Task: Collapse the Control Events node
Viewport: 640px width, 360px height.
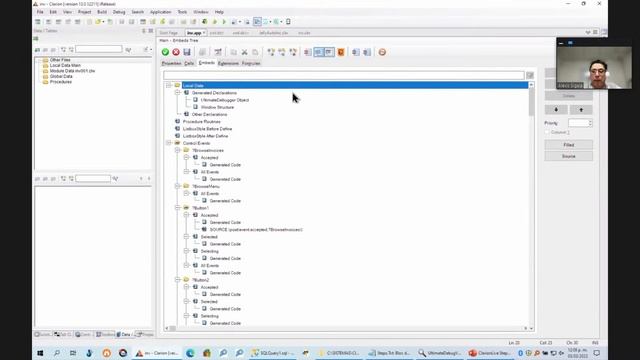Action: pos(168,143)
